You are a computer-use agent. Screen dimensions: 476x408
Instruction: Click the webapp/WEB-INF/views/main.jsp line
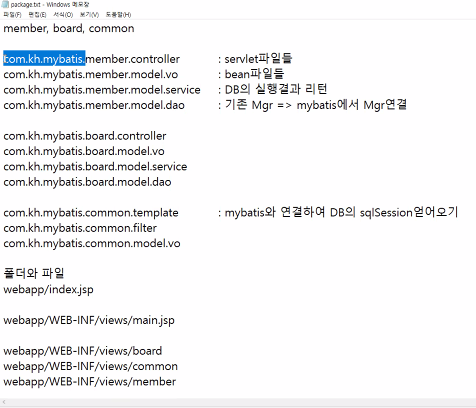[x=89, y=320]
